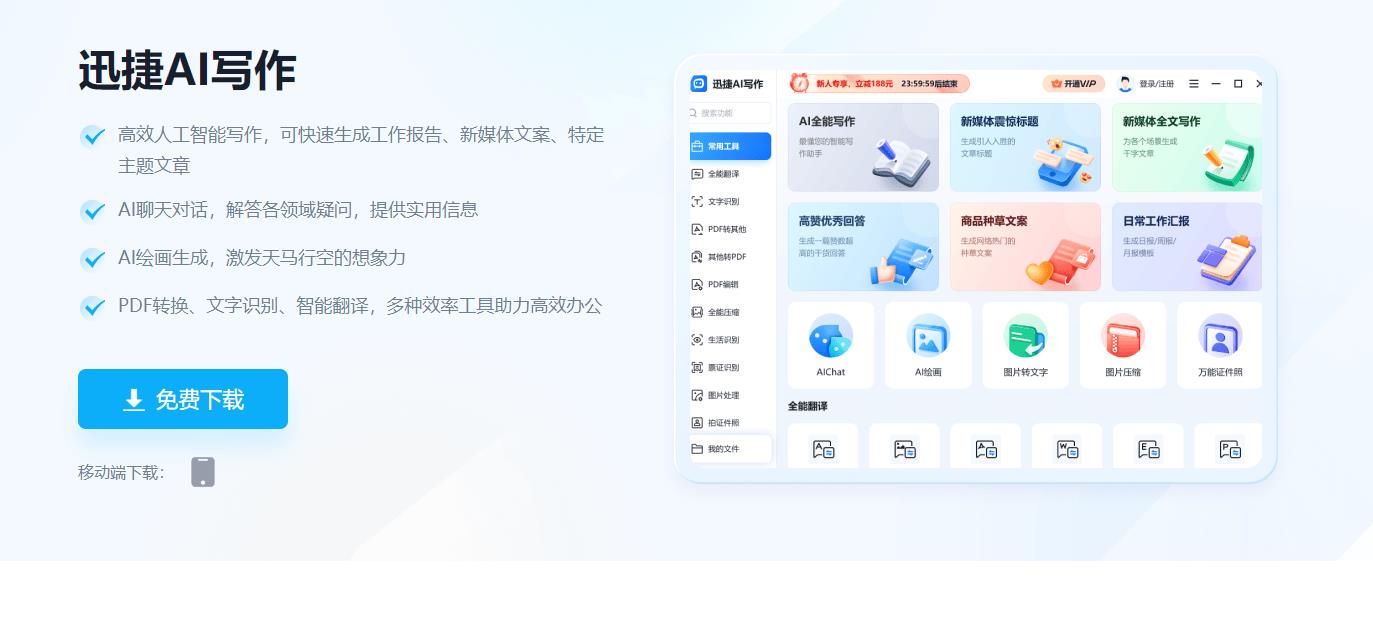Click the 搜索功能 search field
1373x622 pixels.
click(x=732, y=113)
